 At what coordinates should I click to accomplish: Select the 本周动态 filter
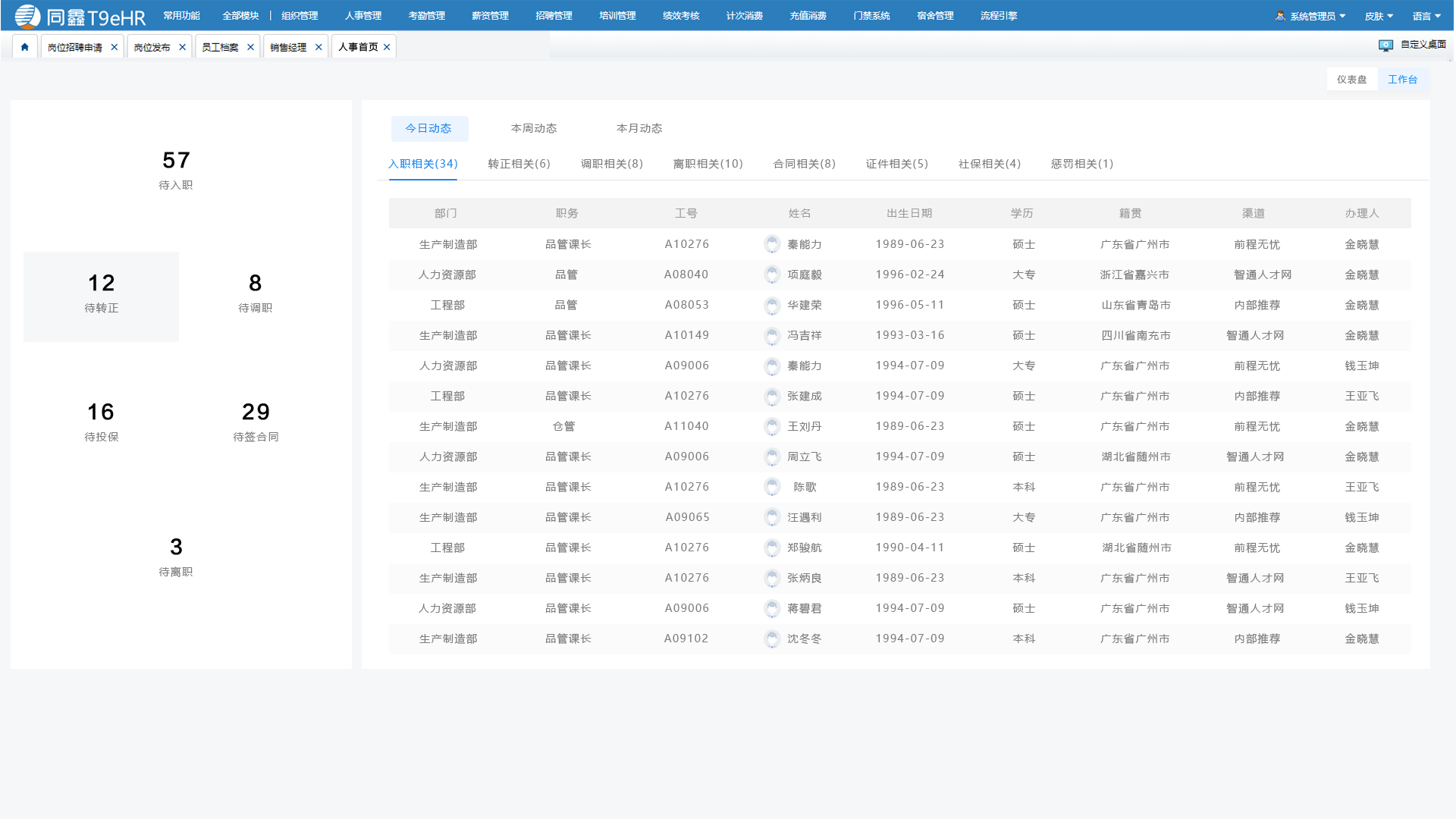[534, 128]
